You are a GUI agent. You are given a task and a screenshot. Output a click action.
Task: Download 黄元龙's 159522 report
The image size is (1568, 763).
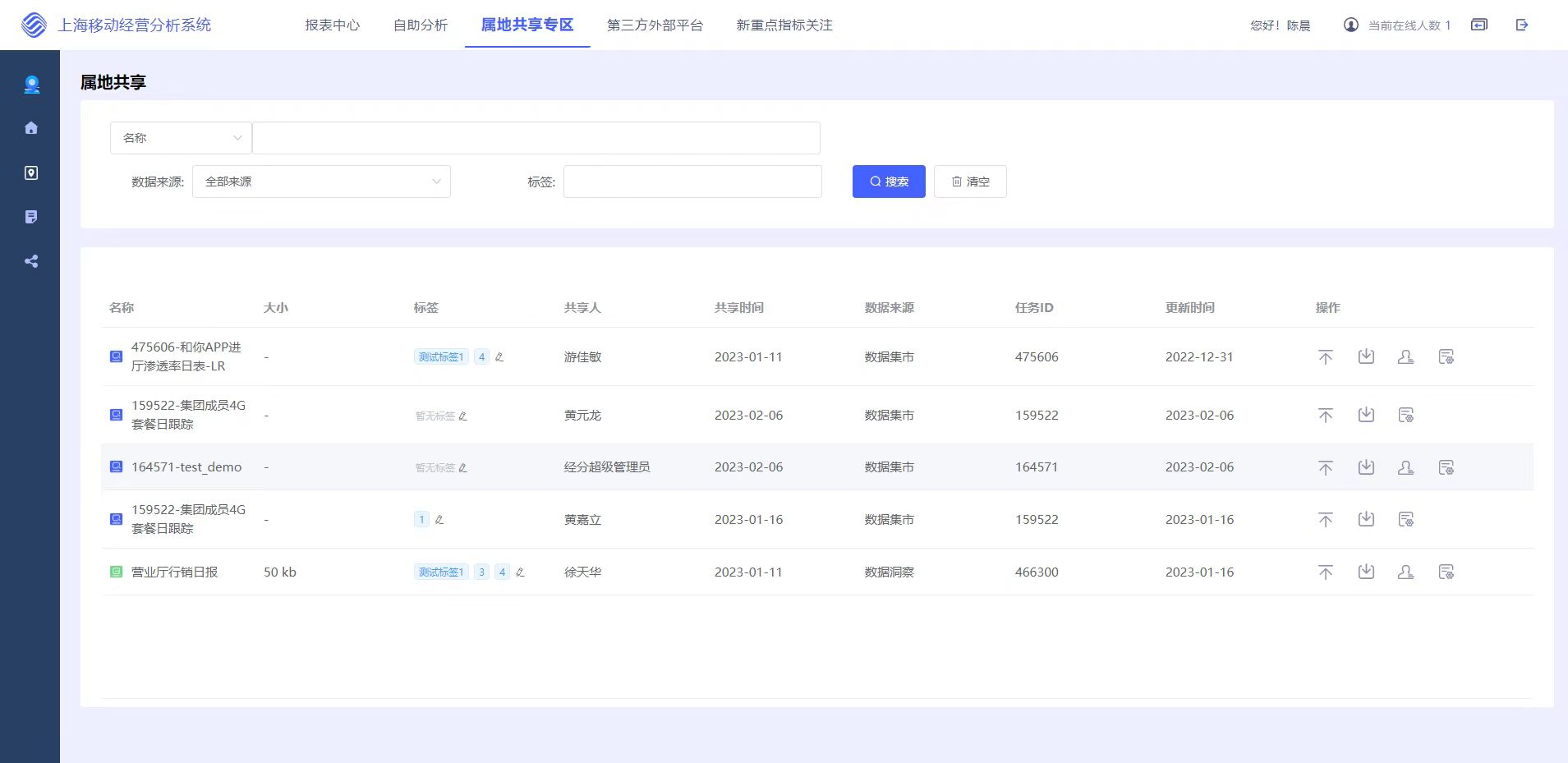(x=1366, y=415)
